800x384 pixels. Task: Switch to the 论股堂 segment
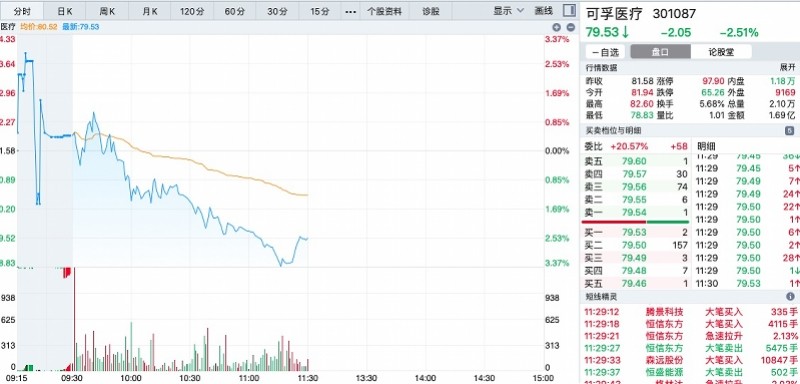click(x=721, y=52)
